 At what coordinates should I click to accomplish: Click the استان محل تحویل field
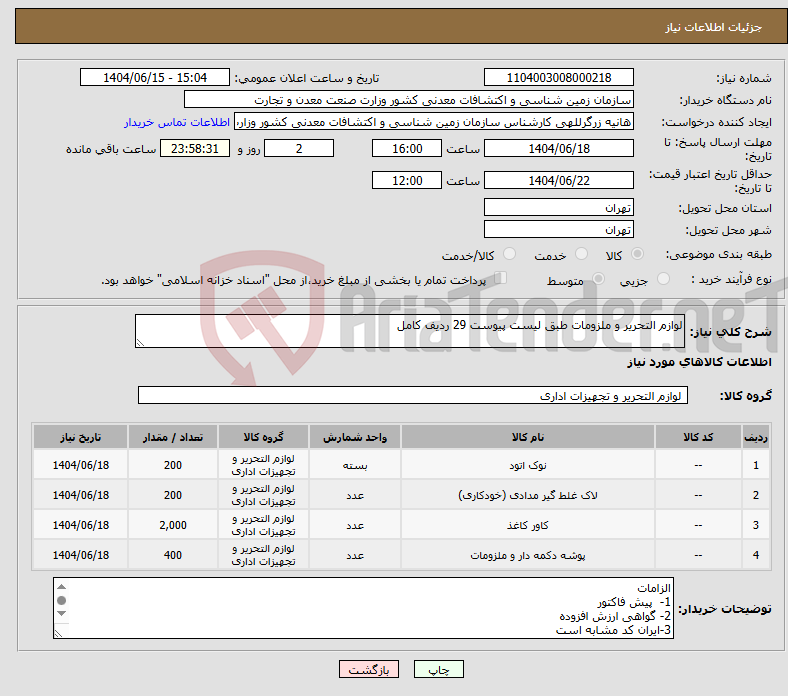[x=559, y=208]
